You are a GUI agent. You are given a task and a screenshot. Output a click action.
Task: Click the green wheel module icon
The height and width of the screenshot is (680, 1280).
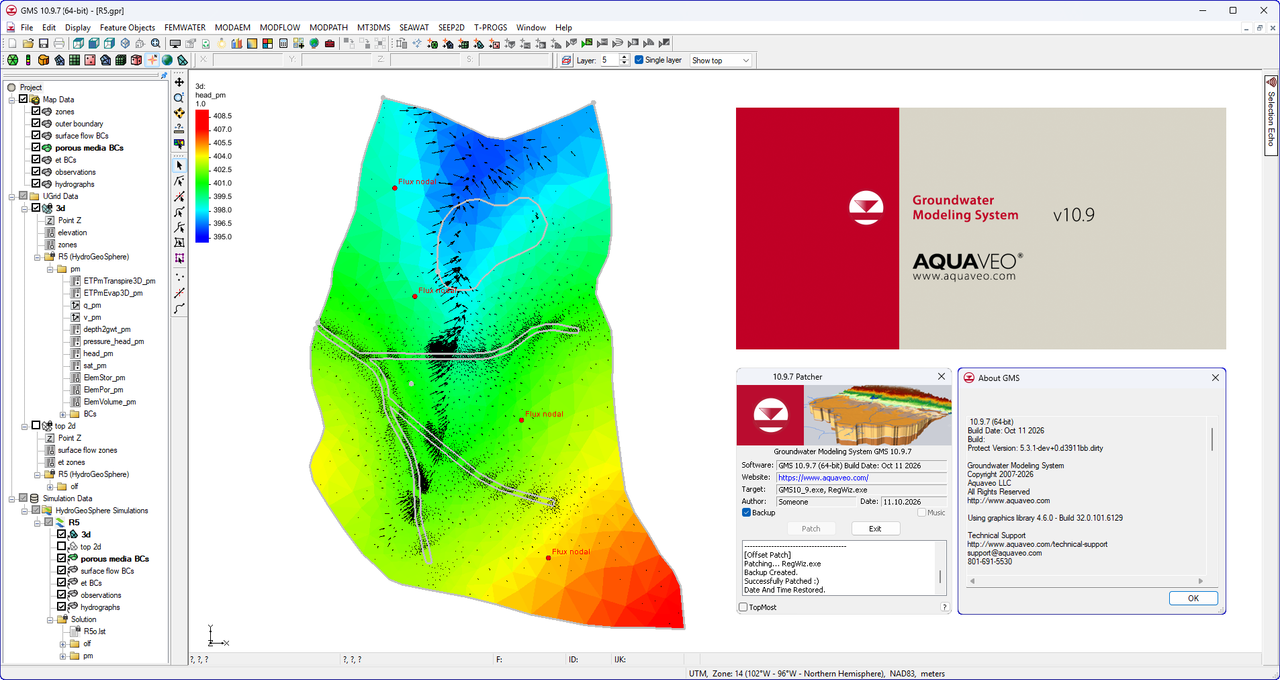point(12,60)
